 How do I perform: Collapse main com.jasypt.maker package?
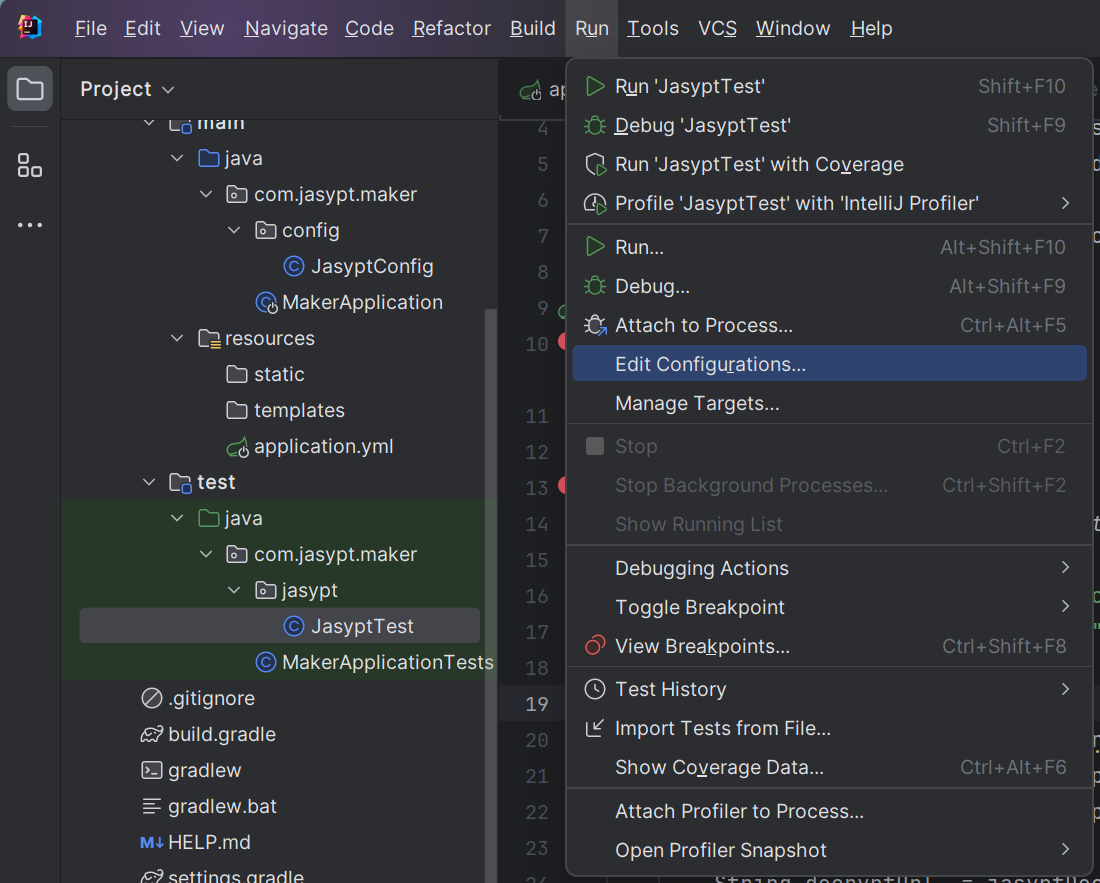(x=206, y=194)
